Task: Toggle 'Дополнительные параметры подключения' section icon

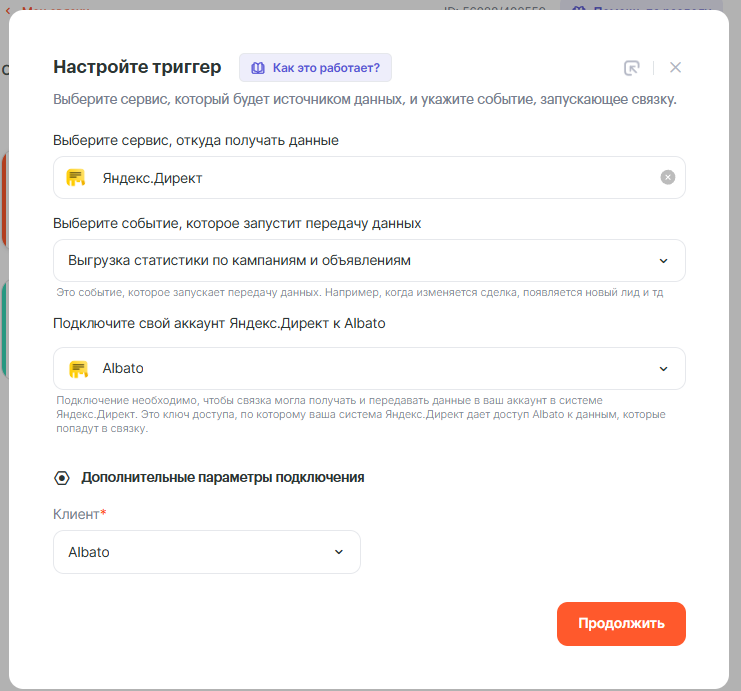Action: (x=61, y=478)
